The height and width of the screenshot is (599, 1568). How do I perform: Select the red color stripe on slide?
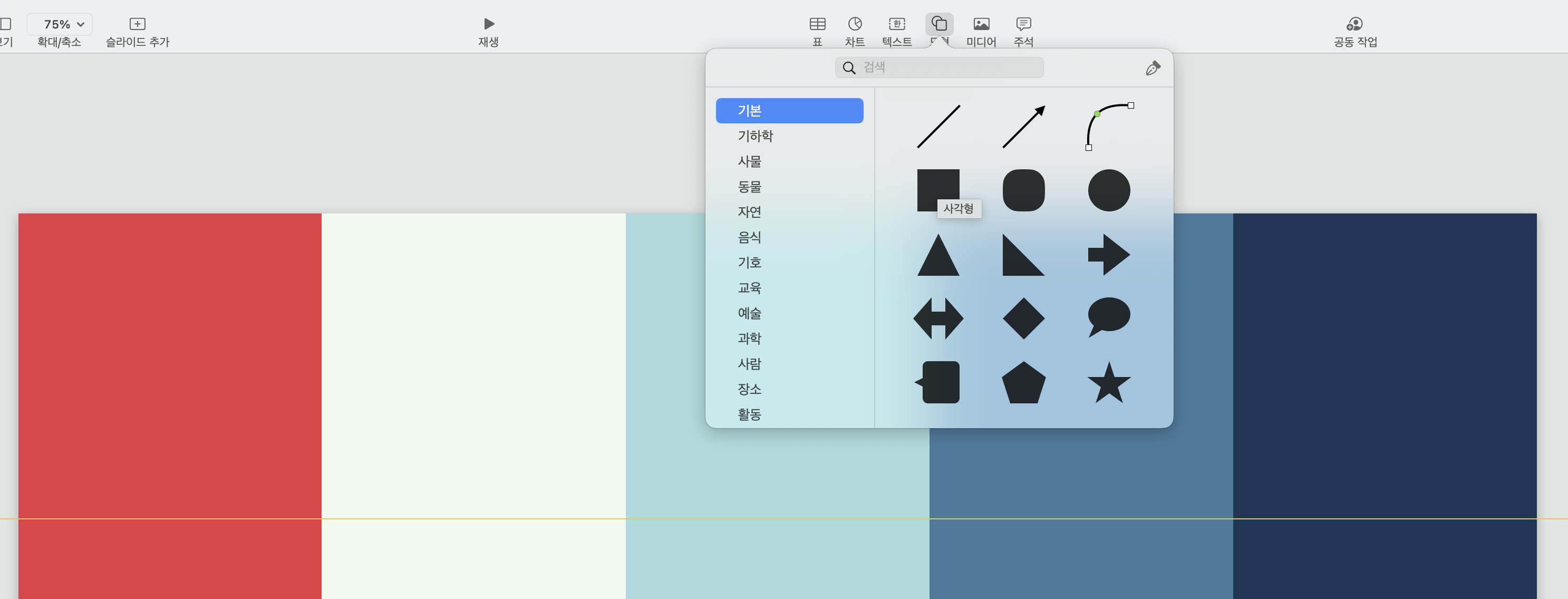[170, 365]
